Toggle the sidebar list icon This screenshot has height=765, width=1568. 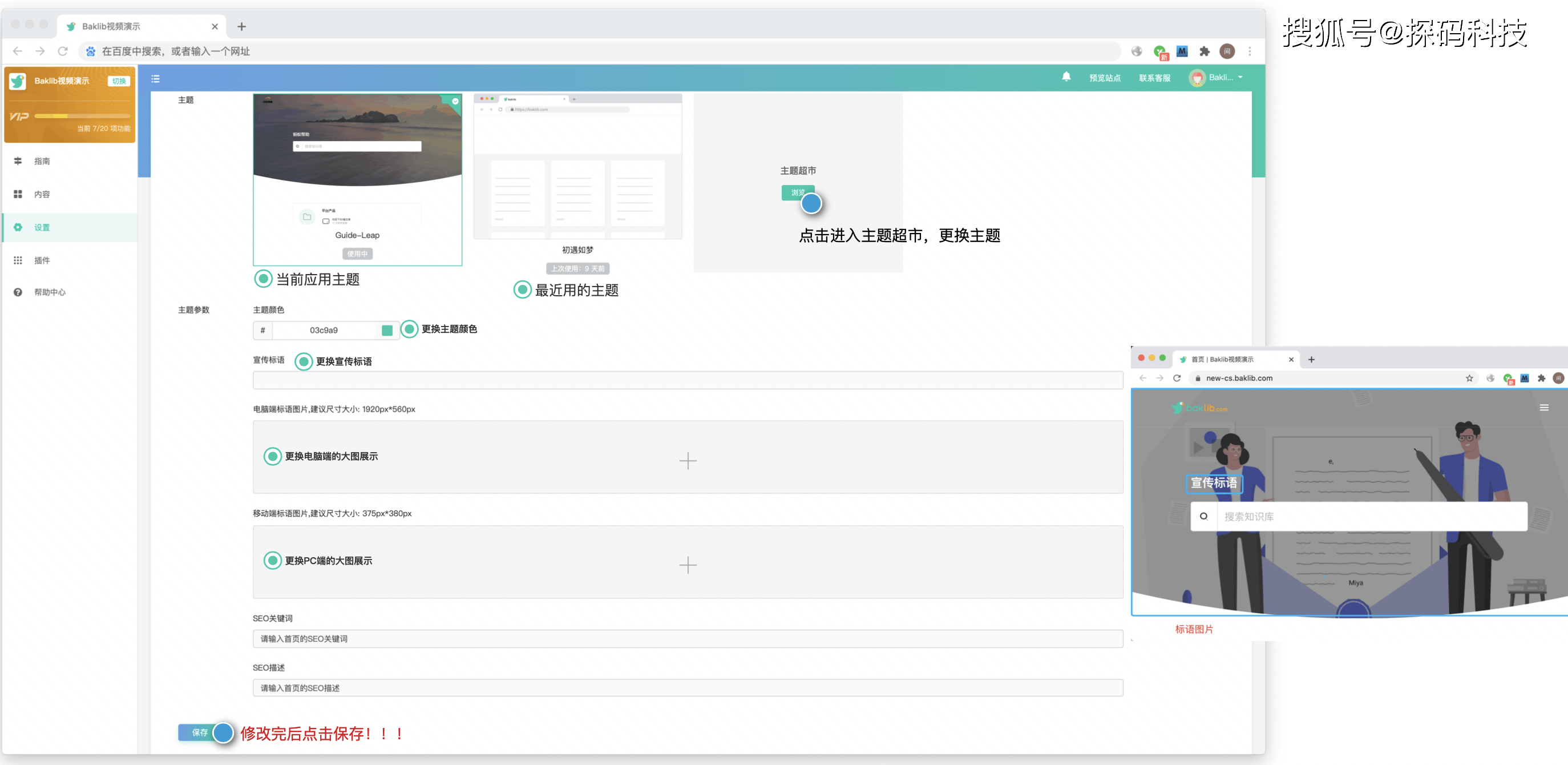pyautogui.click(x=155, y=79)
